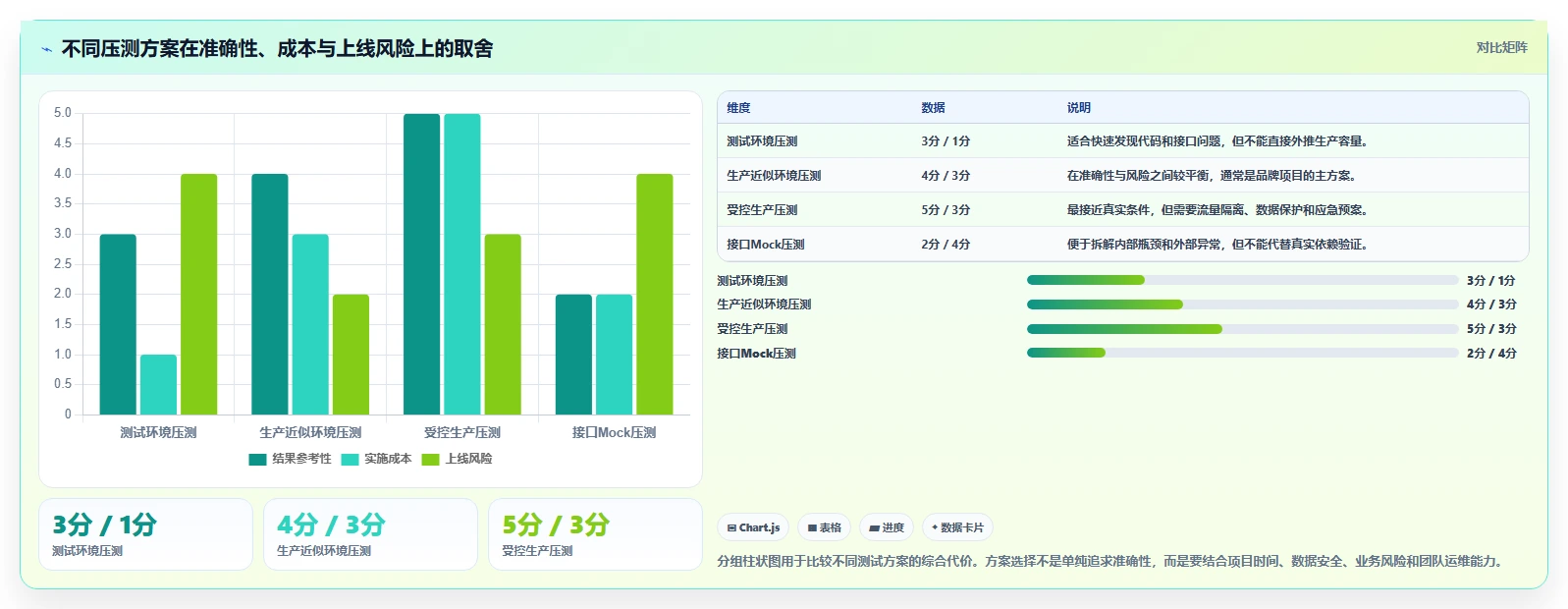The image size is (1568, 609).
Task: Click the 上线风险 bar for 受控生产压测
Action: pyautogui.click(x=503, y=324)
